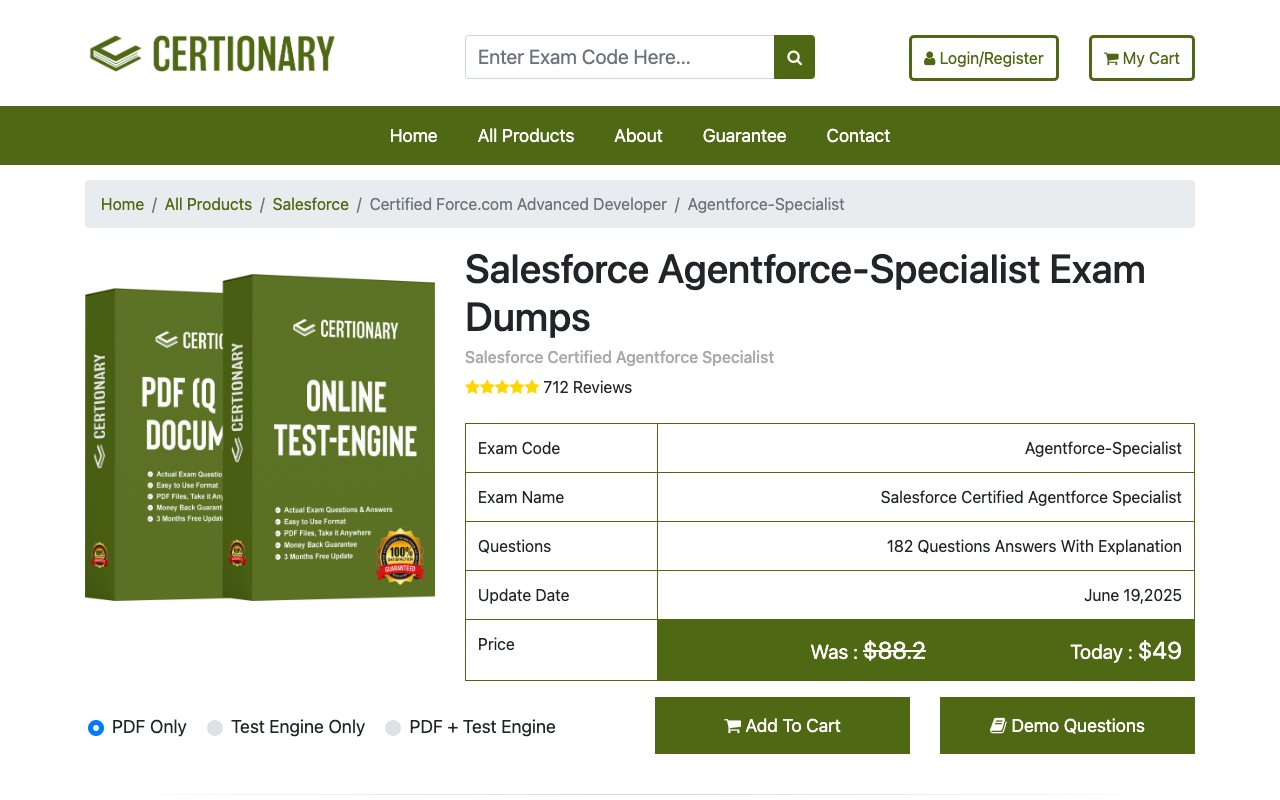Image resolution: width=1280 pixels, height=800 pixels.
Task: Click the book icon in Demo Questions button
Action: 997,725
